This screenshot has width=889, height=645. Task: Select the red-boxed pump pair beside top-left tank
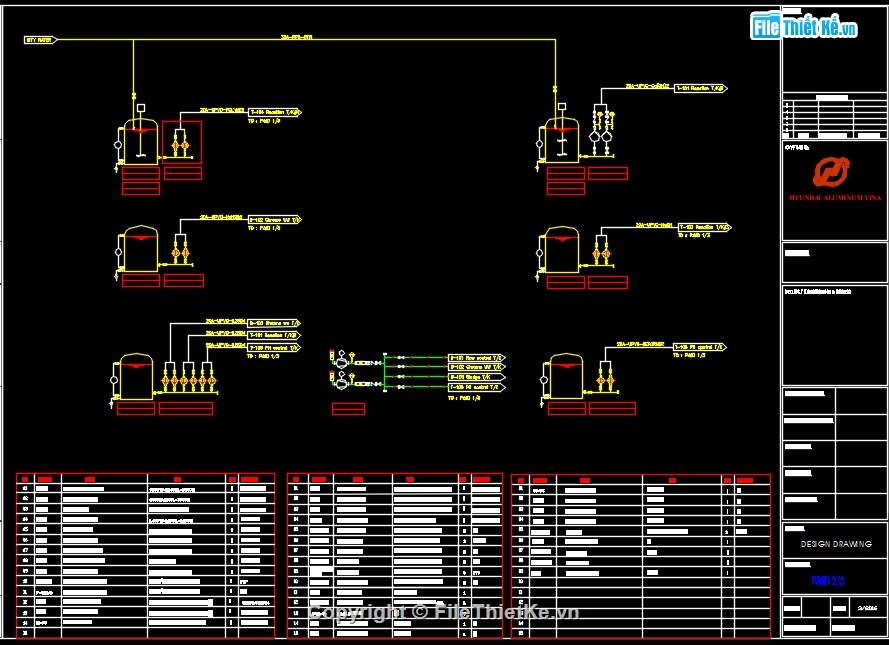point(182,143)
